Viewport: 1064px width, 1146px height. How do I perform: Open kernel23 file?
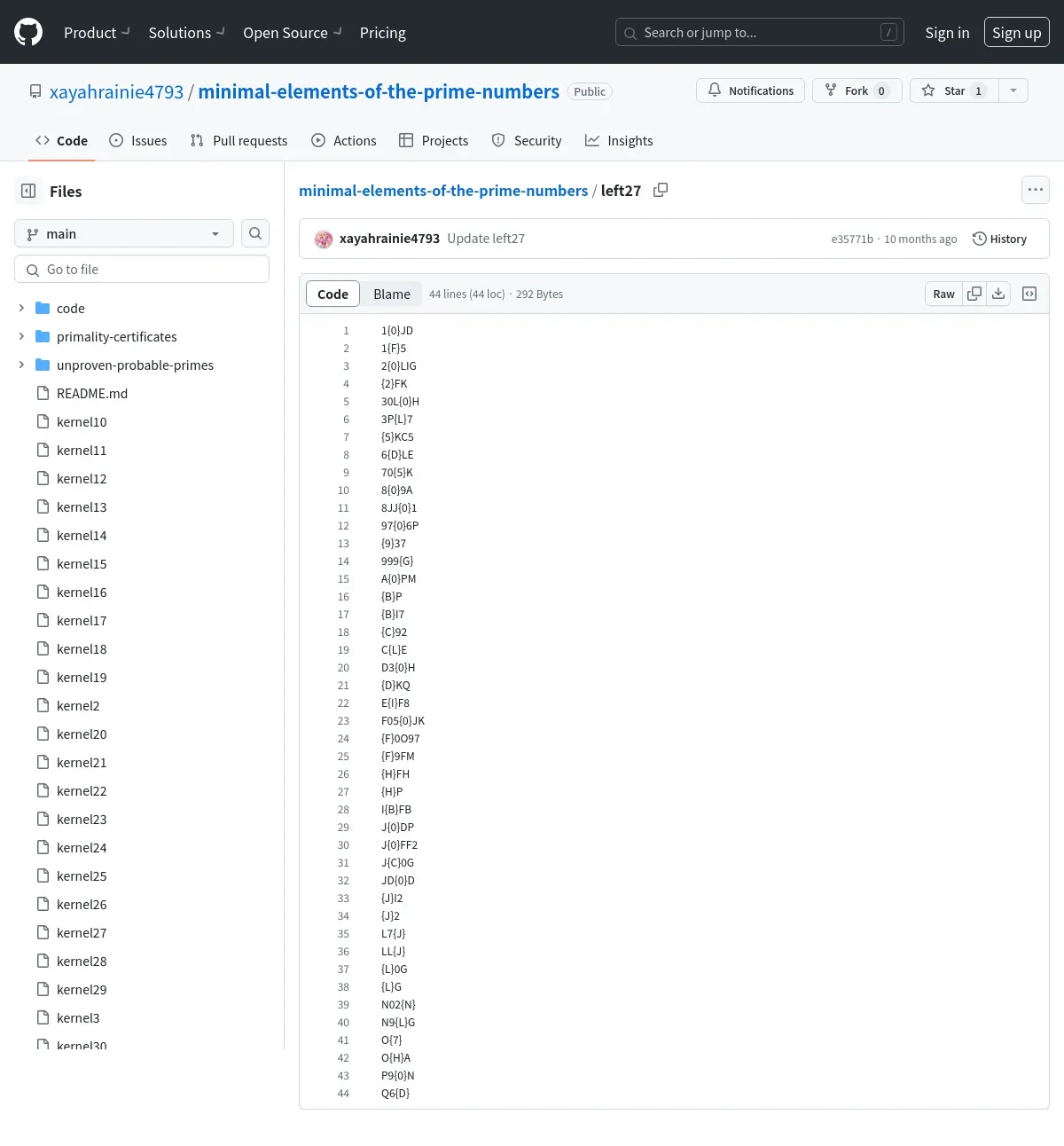[82, 819]
